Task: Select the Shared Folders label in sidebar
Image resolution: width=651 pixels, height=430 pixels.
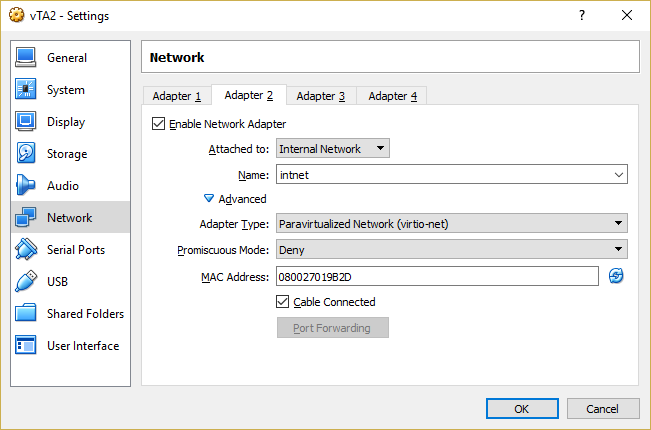Action: (x=86, y=313)
